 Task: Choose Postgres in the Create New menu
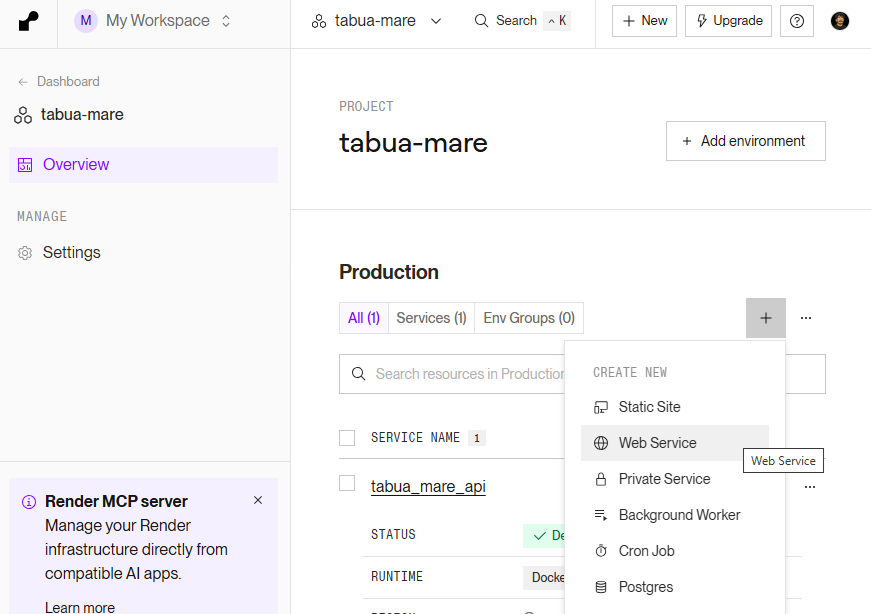coord(645,587)
